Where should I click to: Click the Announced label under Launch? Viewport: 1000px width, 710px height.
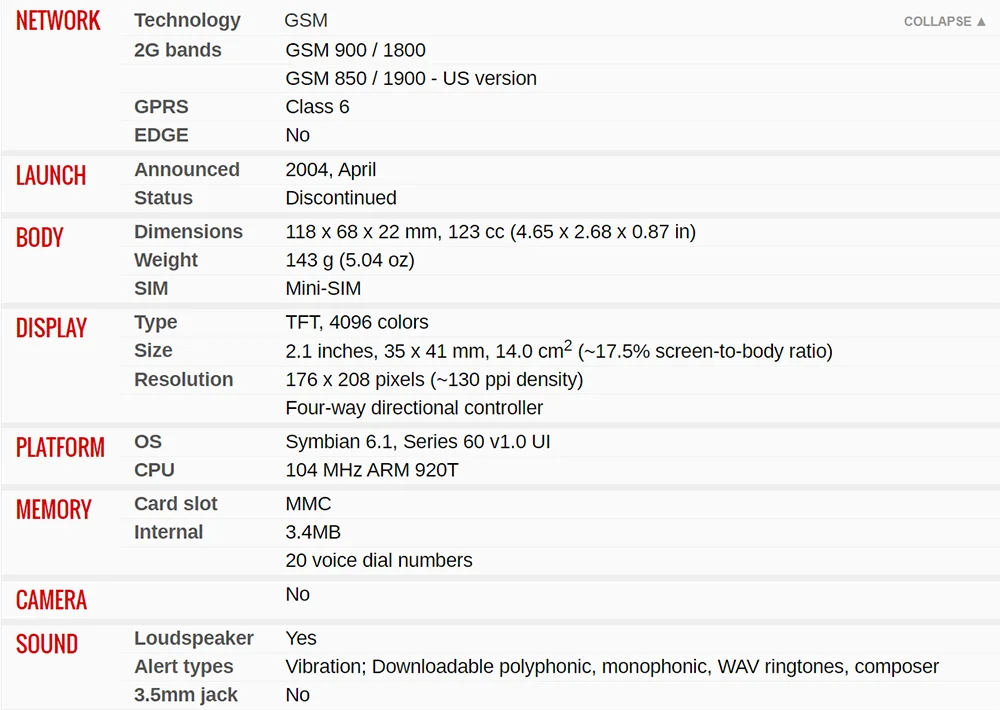[187, 170]
